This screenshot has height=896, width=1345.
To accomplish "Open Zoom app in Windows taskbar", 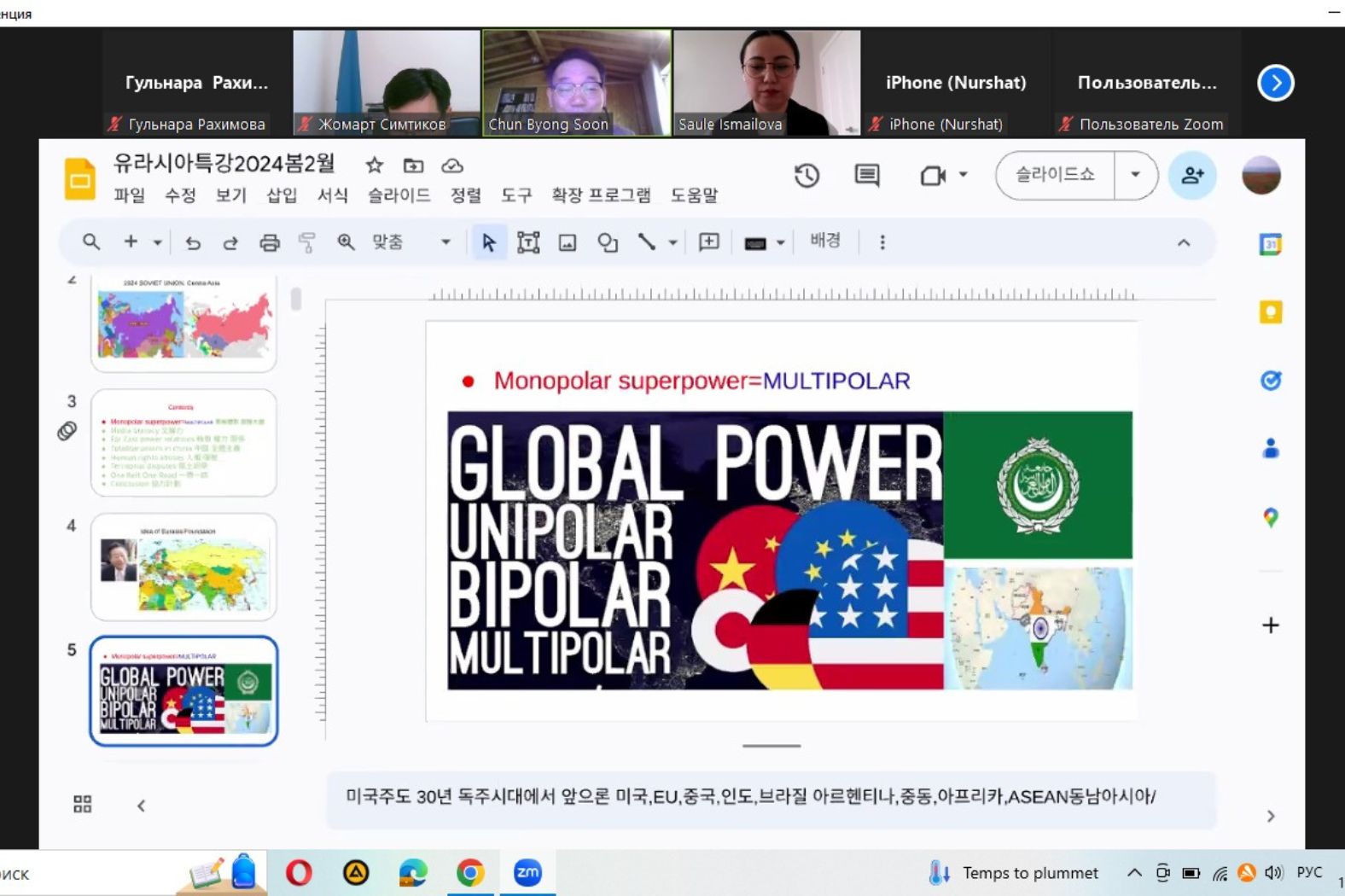I will click(527, 872).
